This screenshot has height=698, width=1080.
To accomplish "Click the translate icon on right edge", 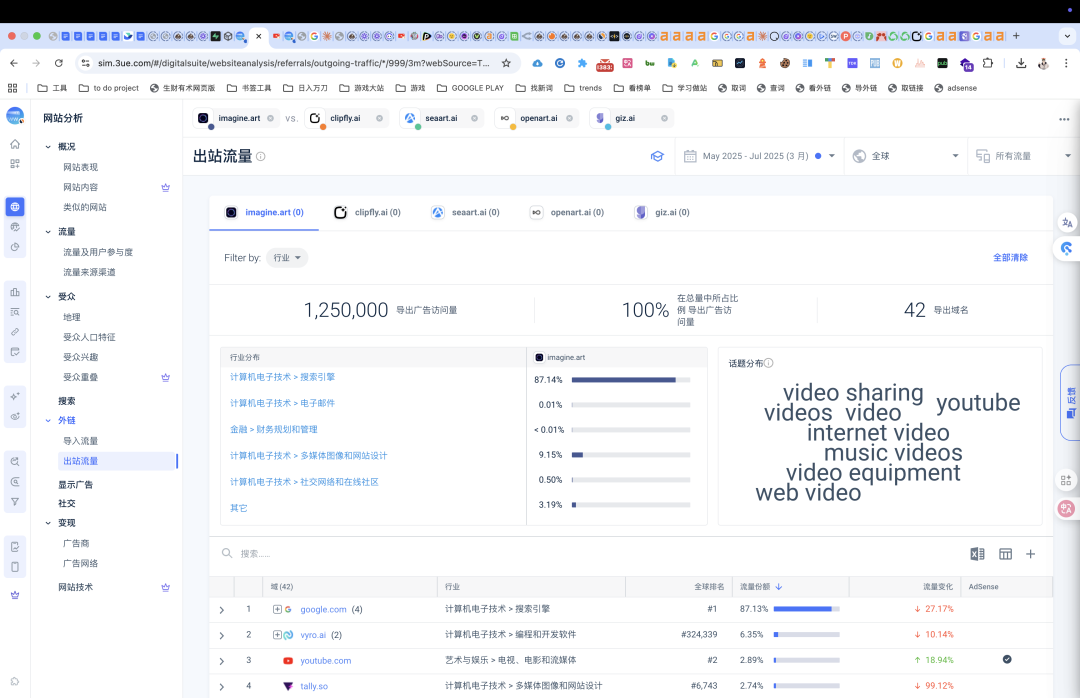I will pos(1068,223).
